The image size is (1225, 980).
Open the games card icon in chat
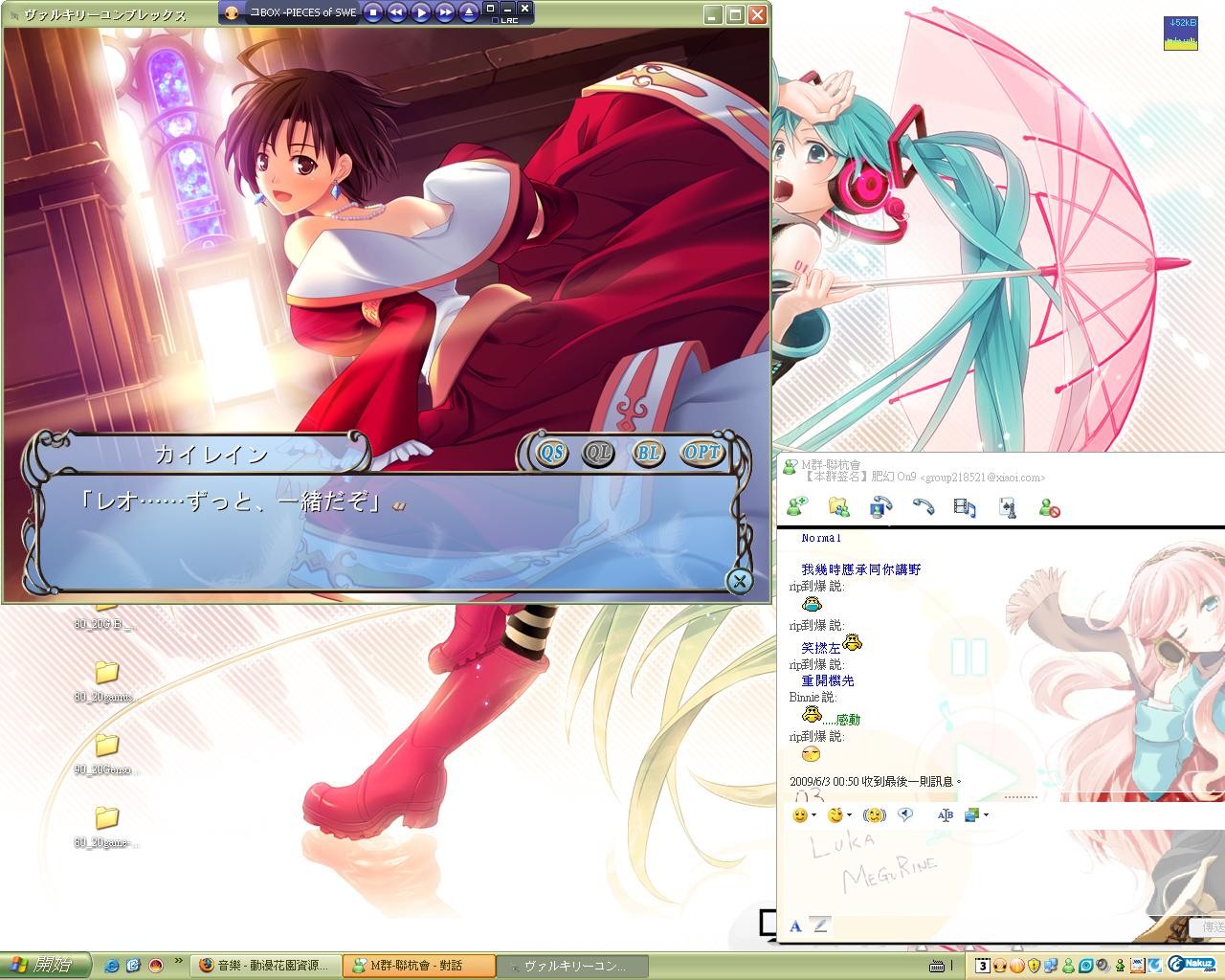[1008, 507]
